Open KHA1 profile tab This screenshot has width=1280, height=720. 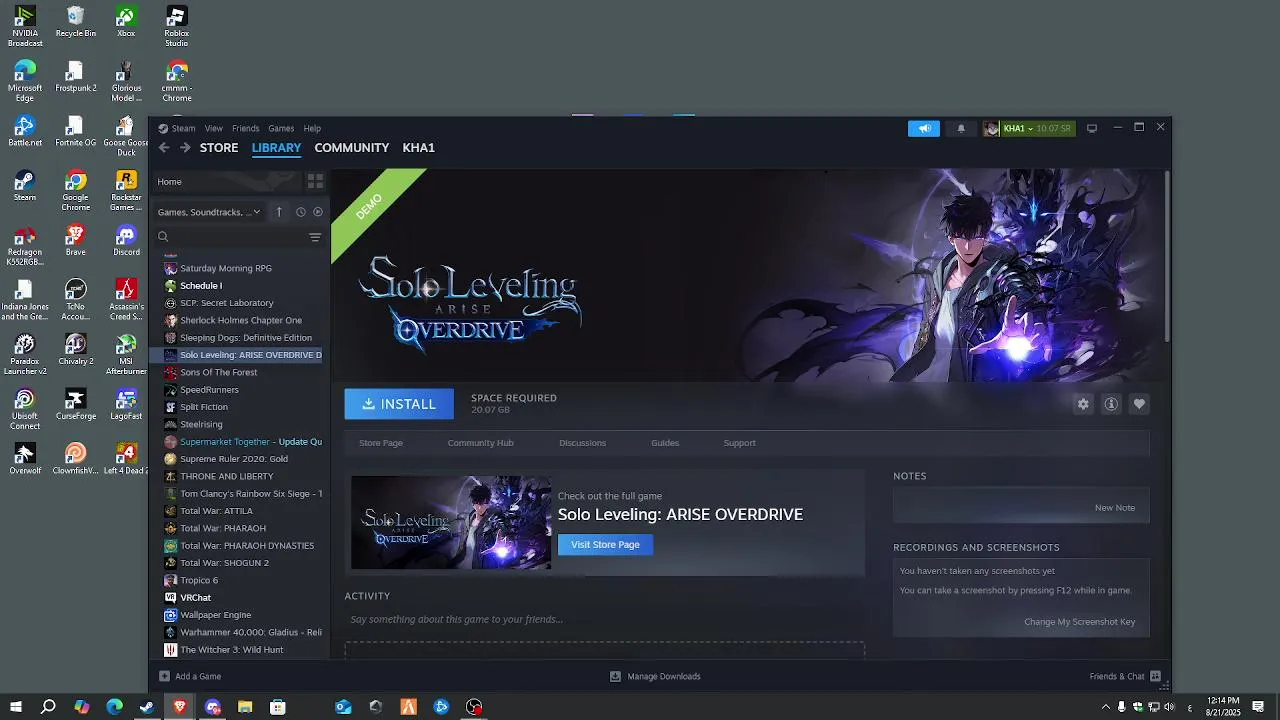coord(418,148)
